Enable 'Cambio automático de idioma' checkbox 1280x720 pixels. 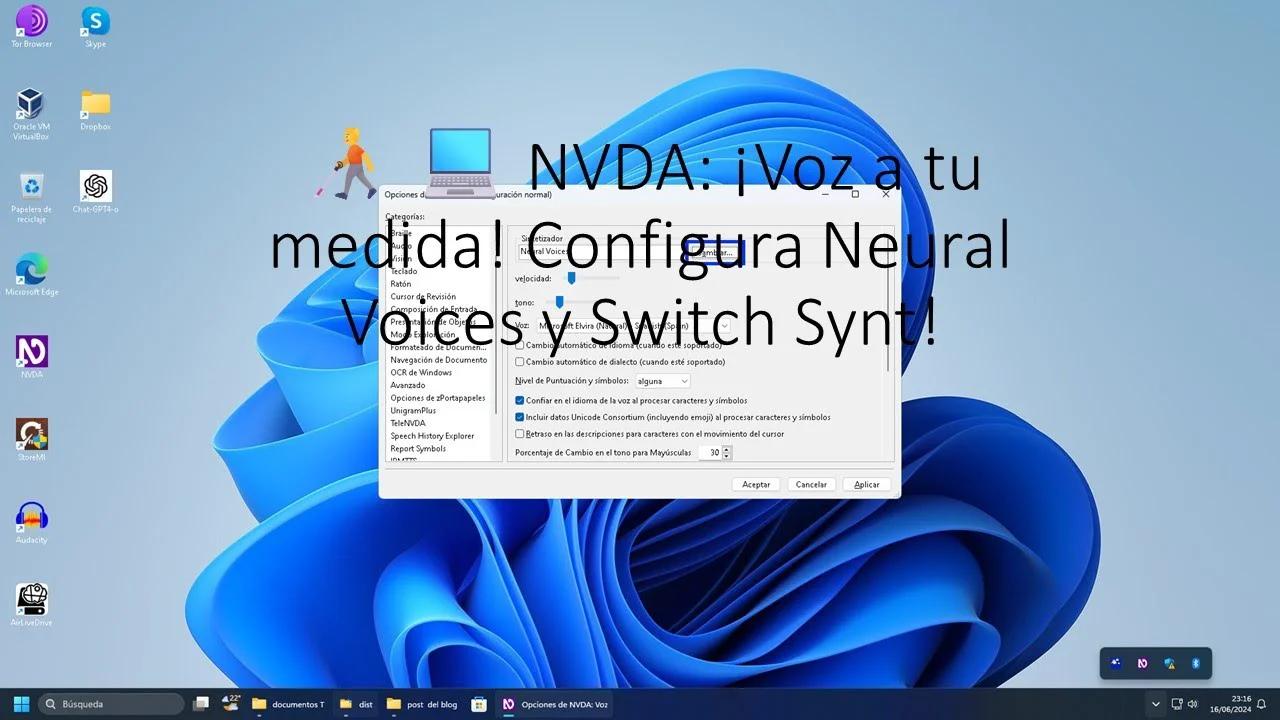coord(519,344)
